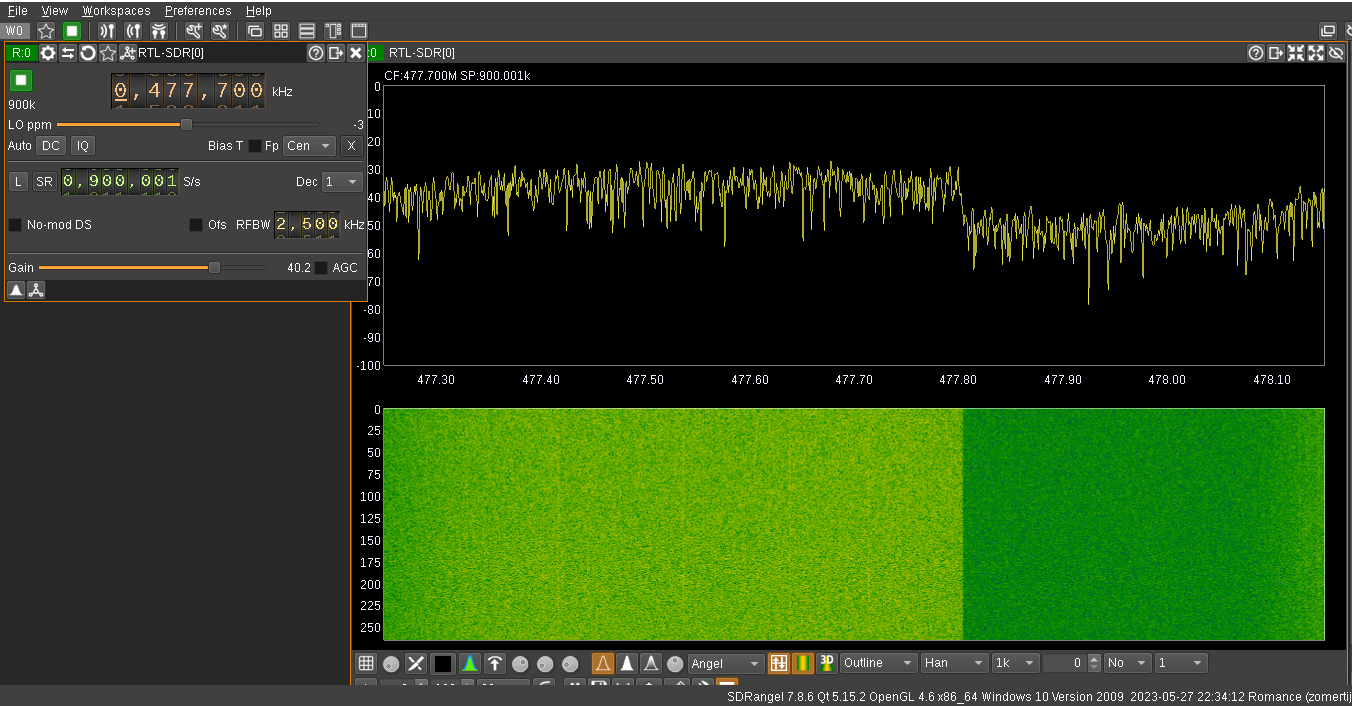Enable the AGC checkbox
The width and height of the screenshot is (1352, 706).
click(321, 268)
